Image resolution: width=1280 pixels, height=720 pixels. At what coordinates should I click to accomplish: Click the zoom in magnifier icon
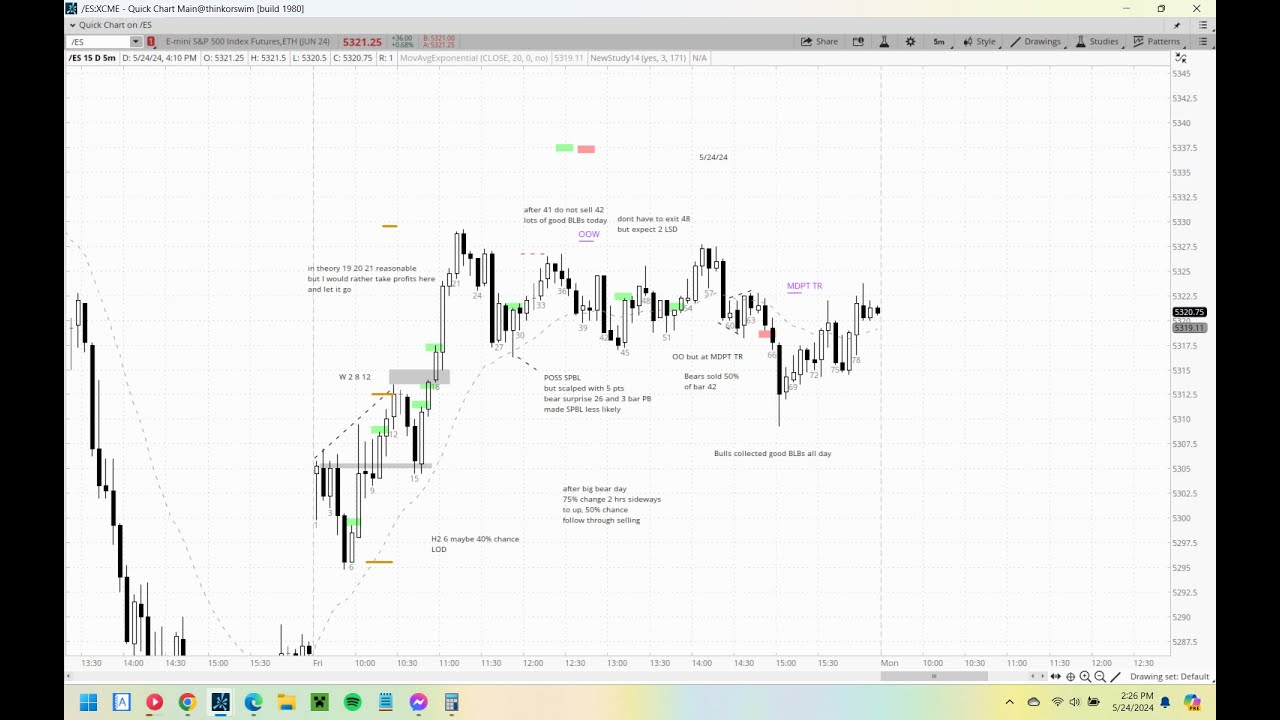1085,677
